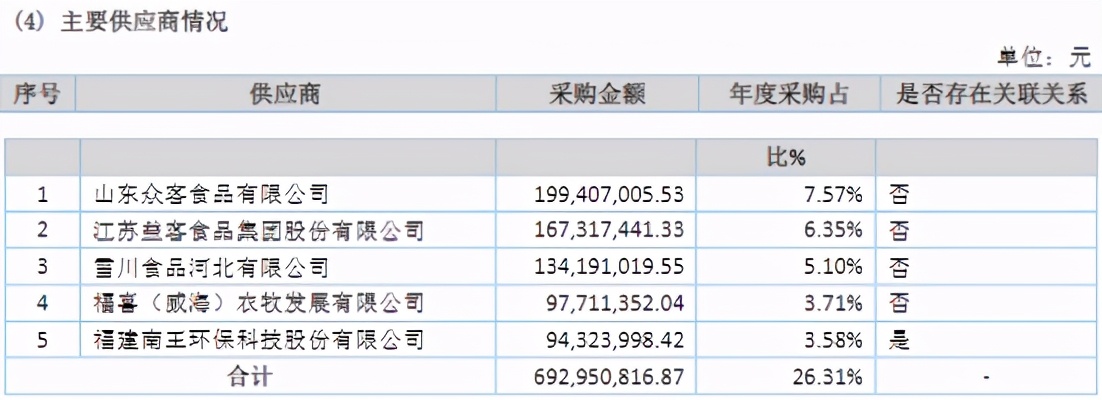Select amount 97,711,352.04
This screenshot has height=400, width=1102.
615,304
